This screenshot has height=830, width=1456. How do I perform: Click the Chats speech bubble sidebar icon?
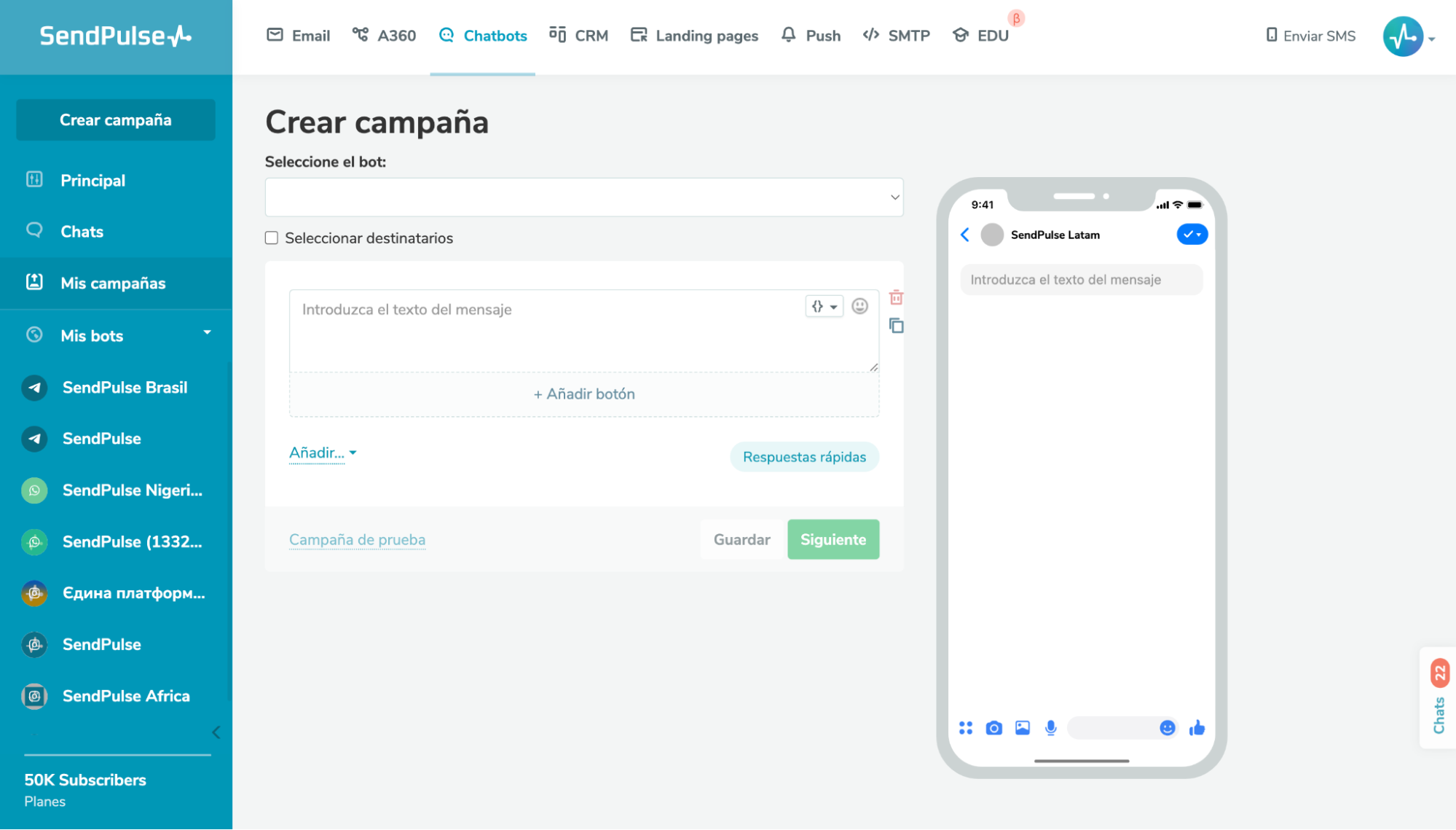click(34, 230)
